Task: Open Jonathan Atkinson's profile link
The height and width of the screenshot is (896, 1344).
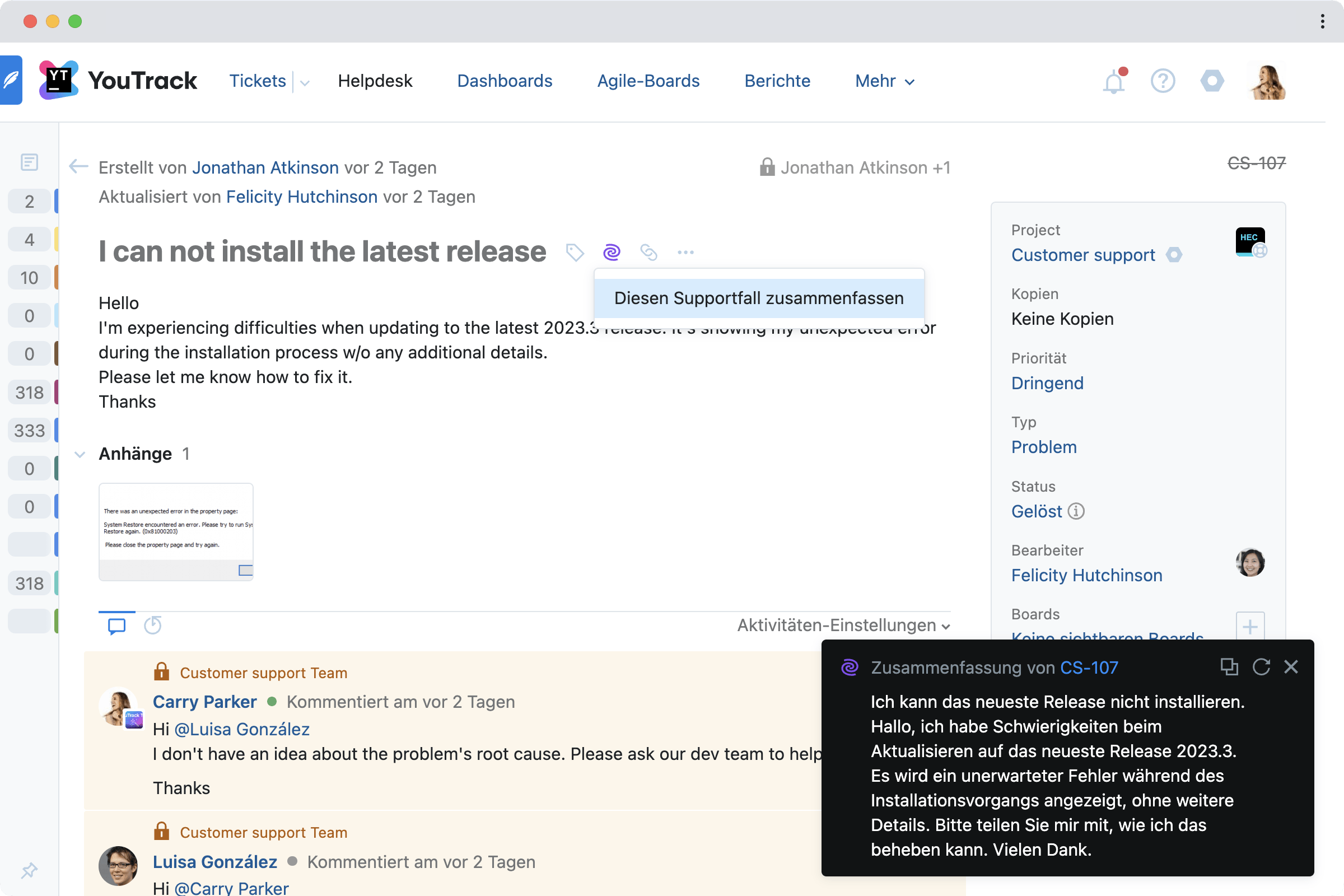Action: (x=265, y=167)
